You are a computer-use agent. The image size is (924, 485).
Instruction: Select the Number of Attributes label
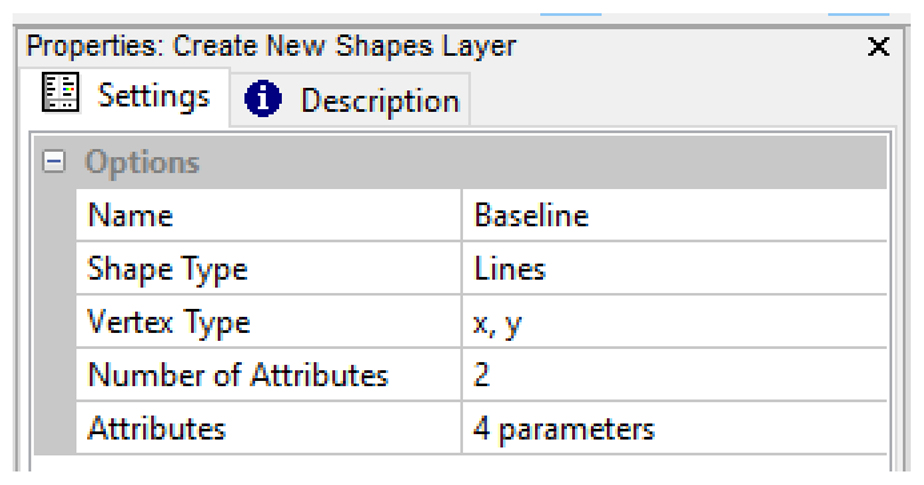(x=238, y=375)
